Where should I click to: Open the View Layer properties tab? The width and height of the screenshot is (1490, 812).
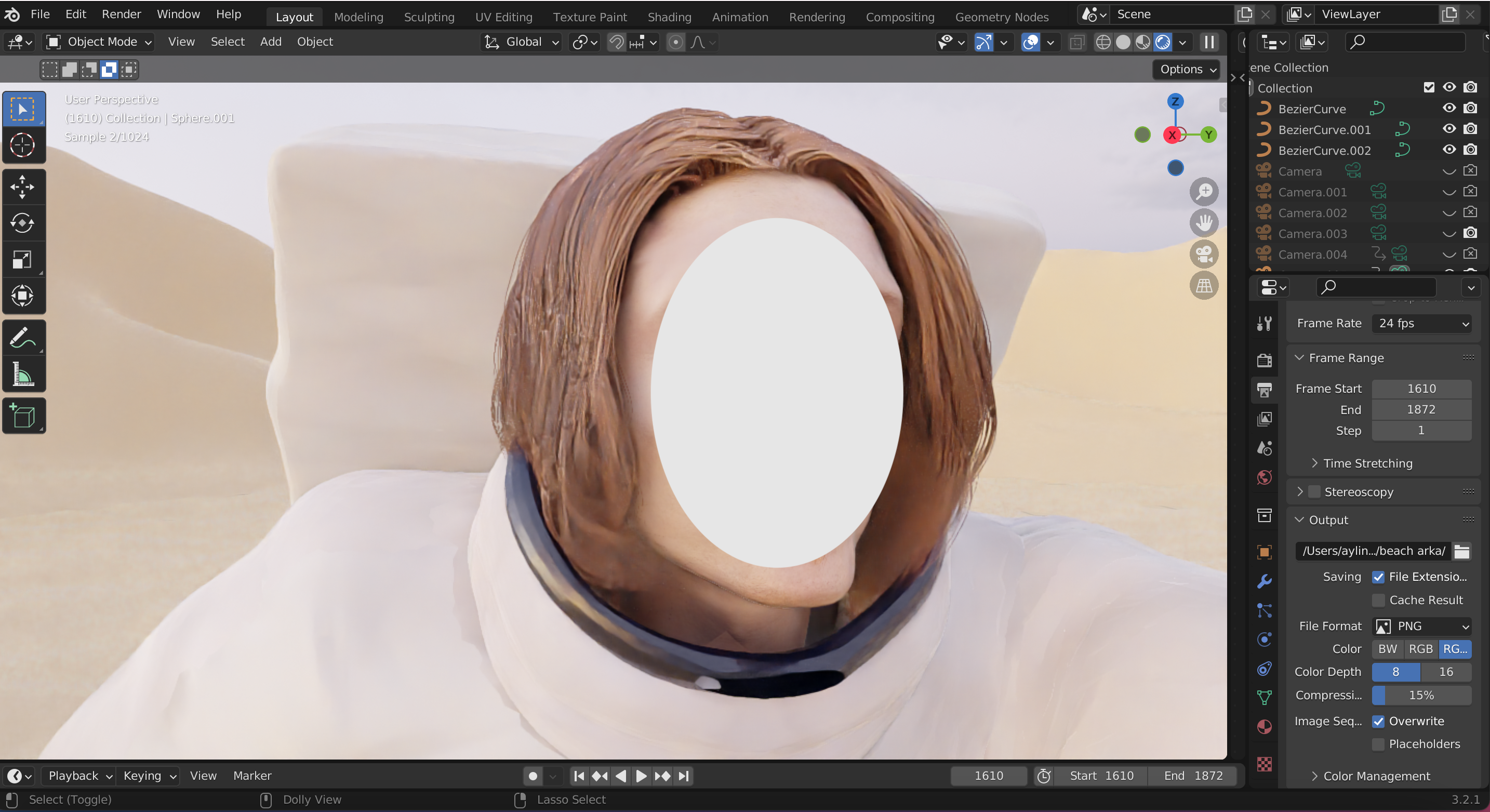tap(1265, 419)
